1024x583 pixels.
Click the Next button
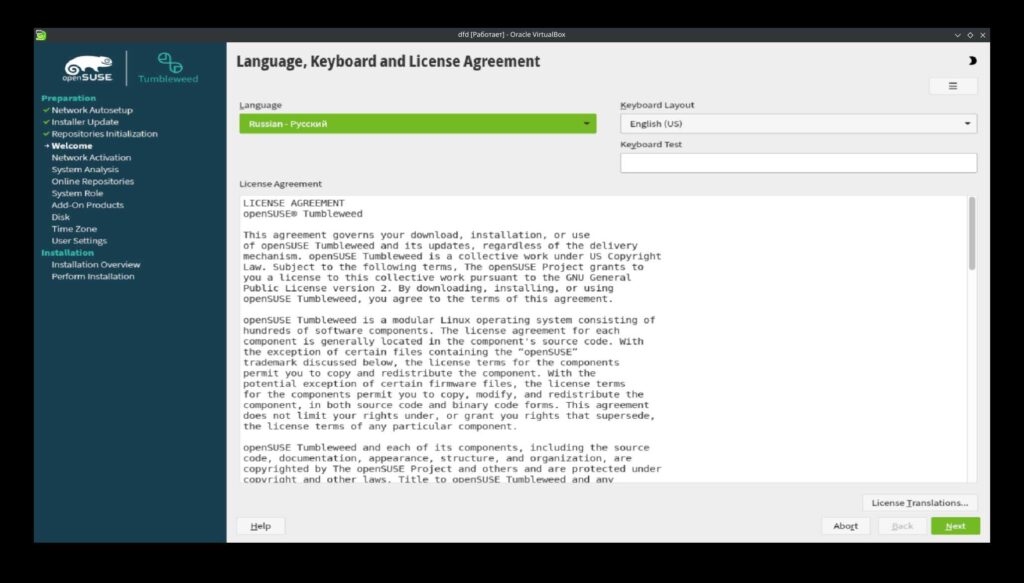tap(955, 526)
